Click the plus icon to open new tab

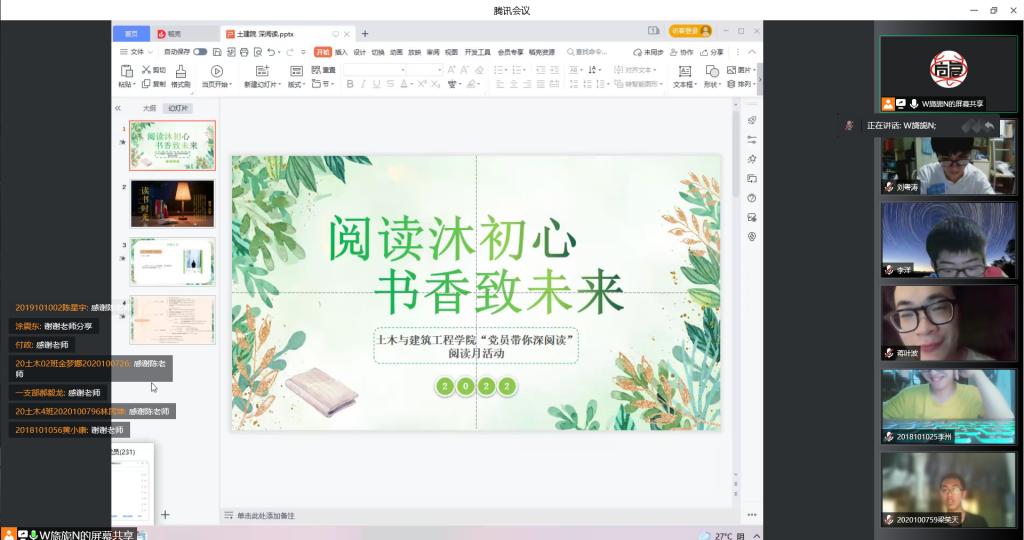tap(365, 33)
